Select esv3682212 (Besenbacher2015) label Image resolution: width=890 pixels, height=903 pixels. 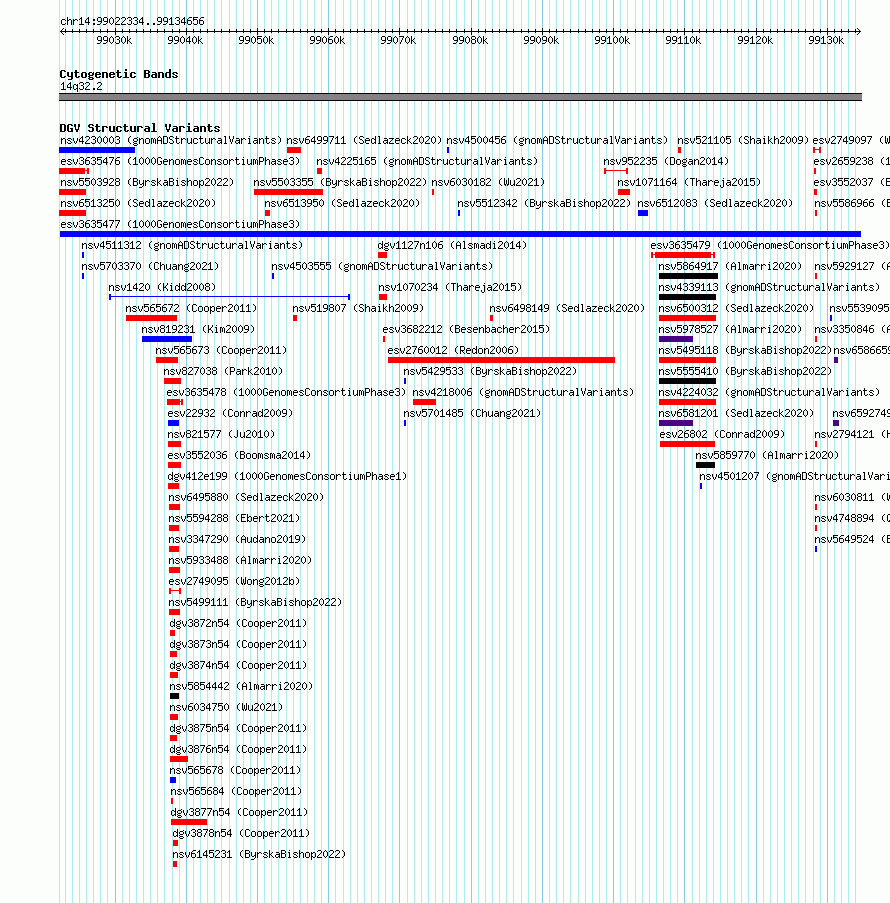click(x=466, y=329)
